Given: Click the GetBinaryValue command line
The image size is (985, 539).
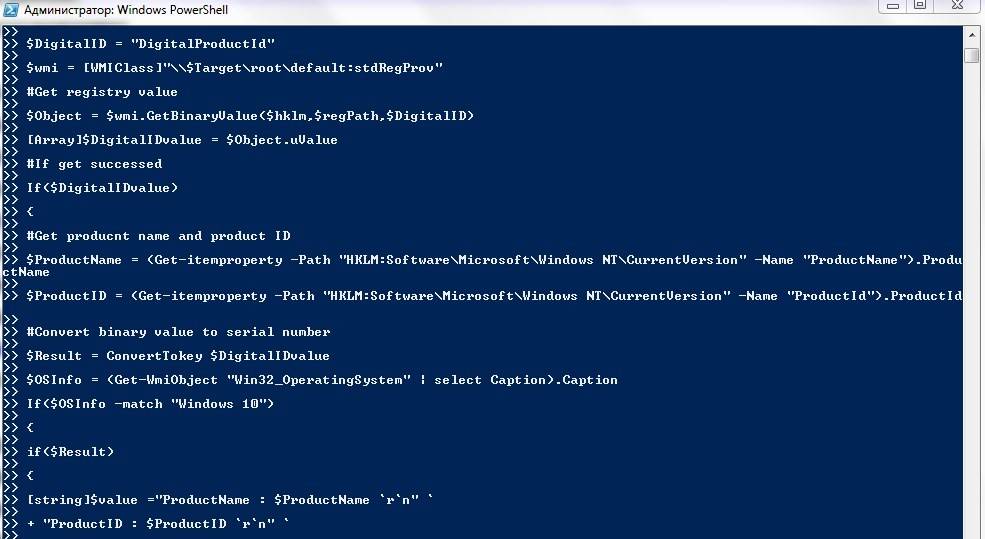Looking at the screenshot, I should coord(250,116).
